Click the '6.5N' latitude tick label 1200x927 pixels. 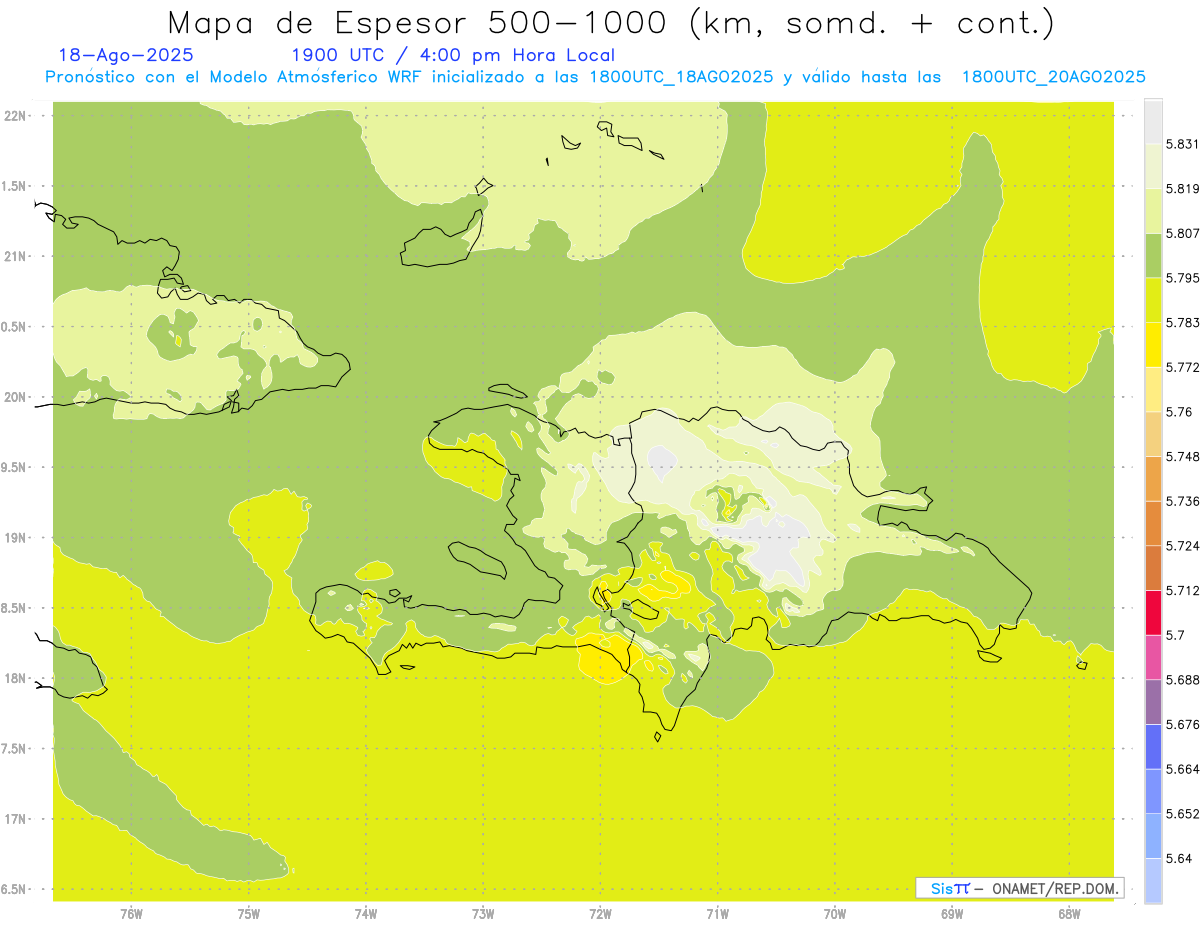[x=15, y=889]
